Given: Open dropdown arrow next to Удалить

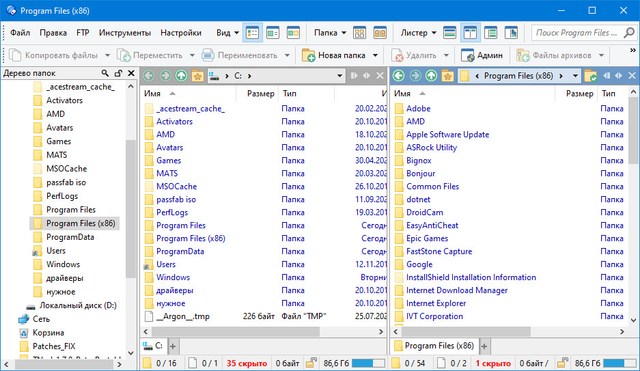Looking at the screenshot, I should point(446,55).
